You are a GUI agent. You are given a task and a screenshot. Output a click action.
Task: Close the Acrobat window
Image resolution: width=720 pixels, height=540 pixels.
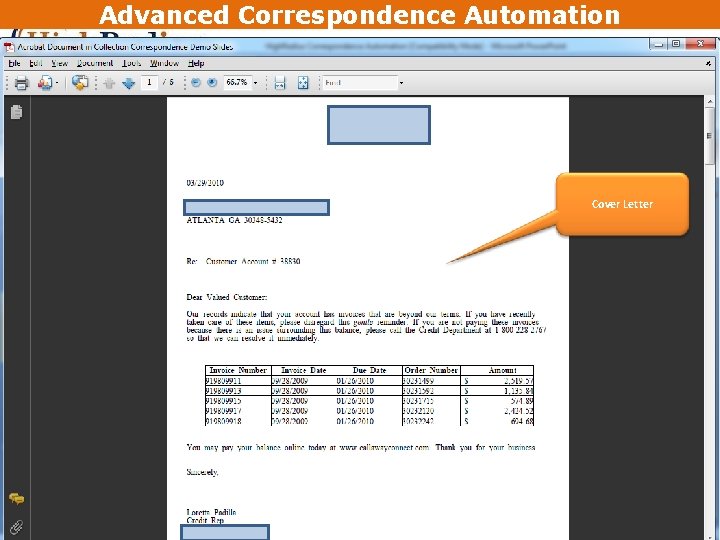(x=700, y=44)
